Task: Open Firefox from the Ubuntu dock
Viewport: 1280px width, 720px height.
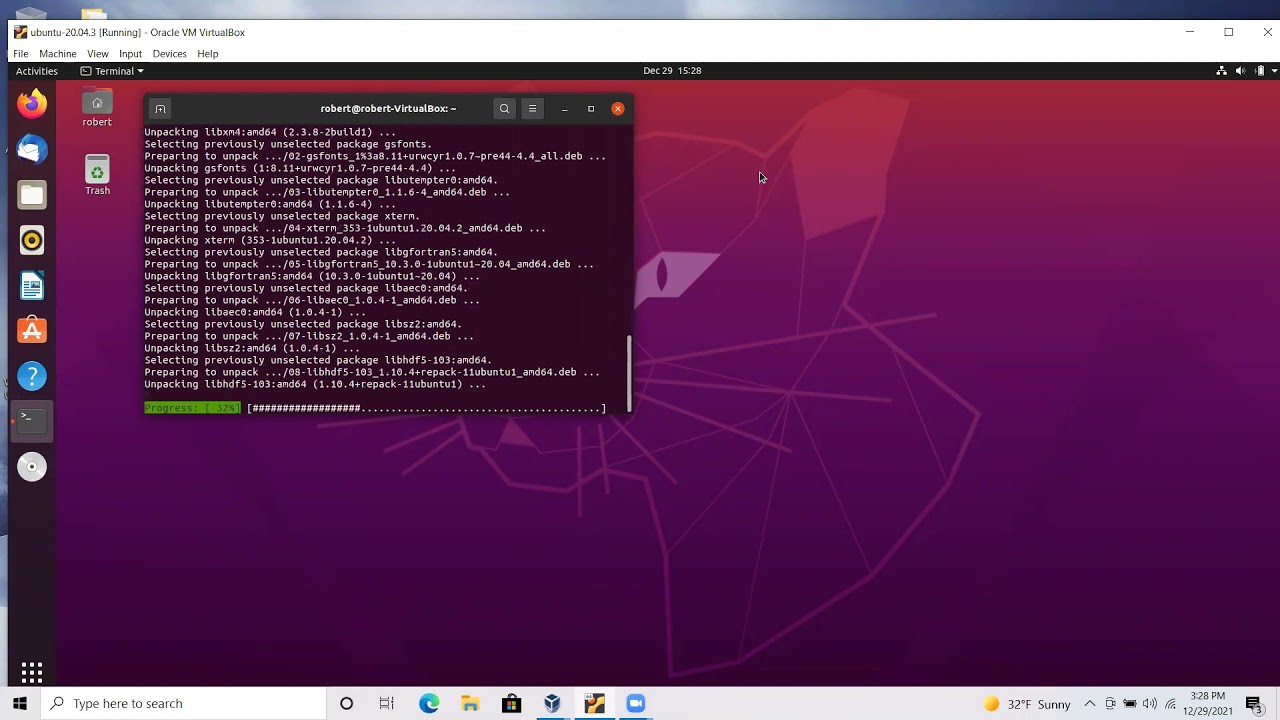Action: [x=32, y=103]
